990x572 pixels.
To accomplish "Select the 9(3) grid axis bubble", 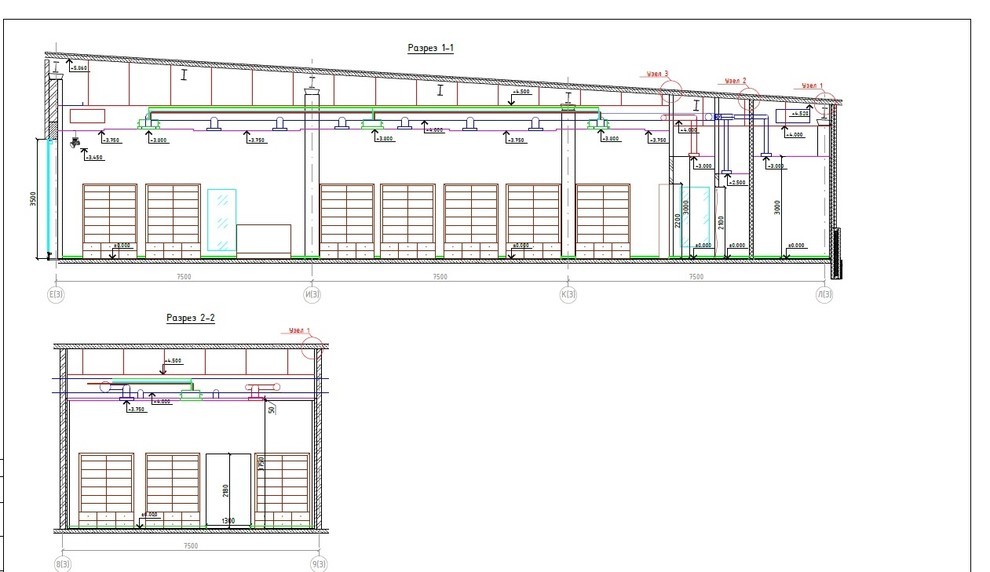I will pos(318,565).
